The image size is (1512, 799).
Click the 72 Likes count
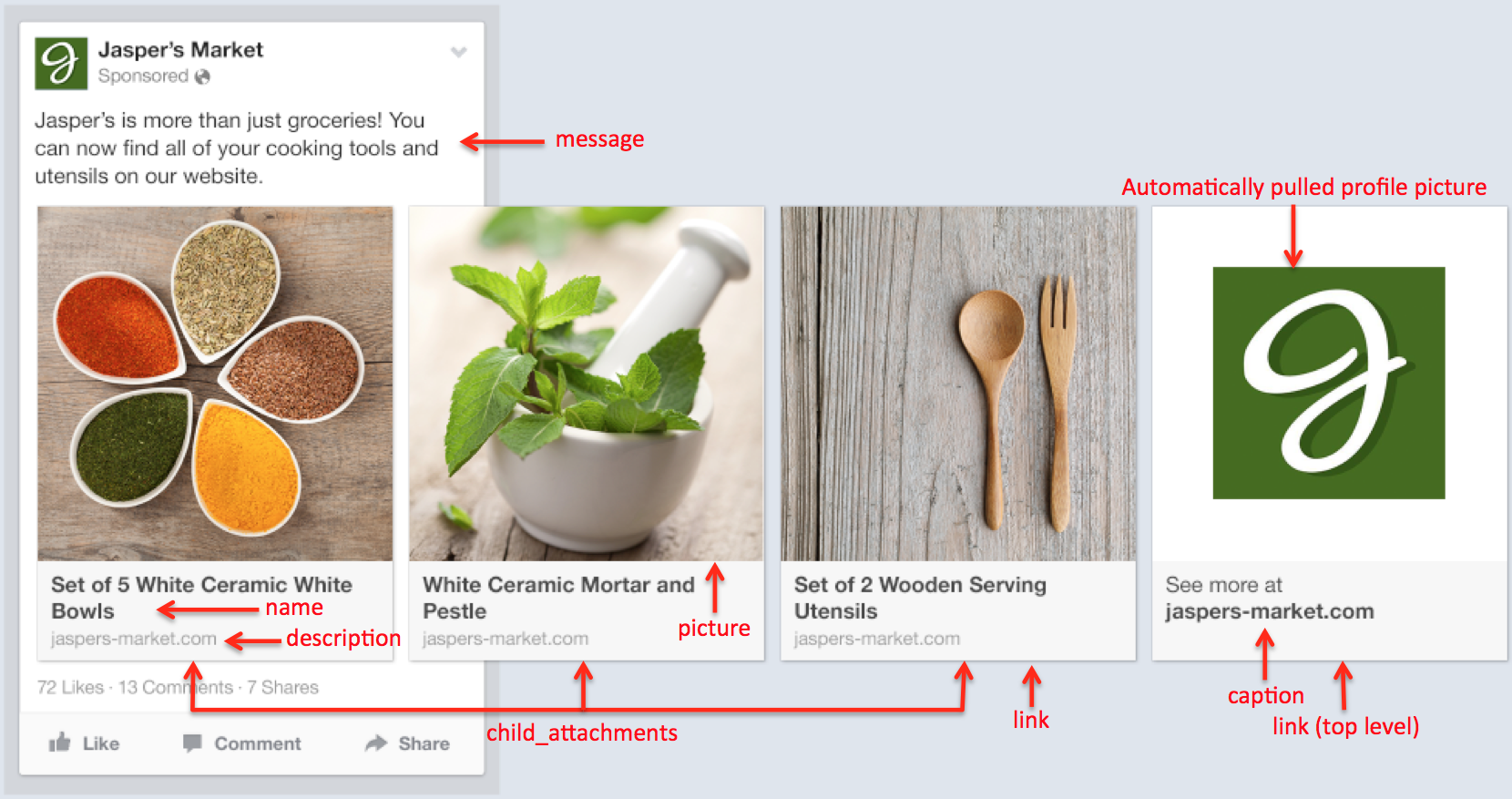pos(70,687)
